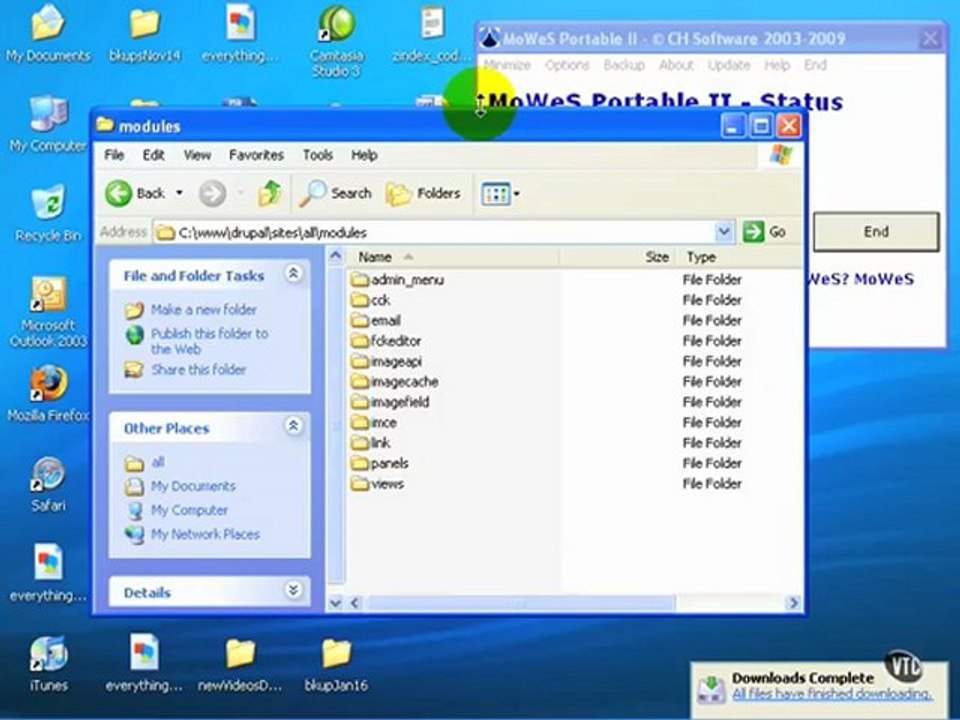The image size is (960, 720).
Task: Click blupJan16 folder on desktop
Action: [x=336, y=664]
